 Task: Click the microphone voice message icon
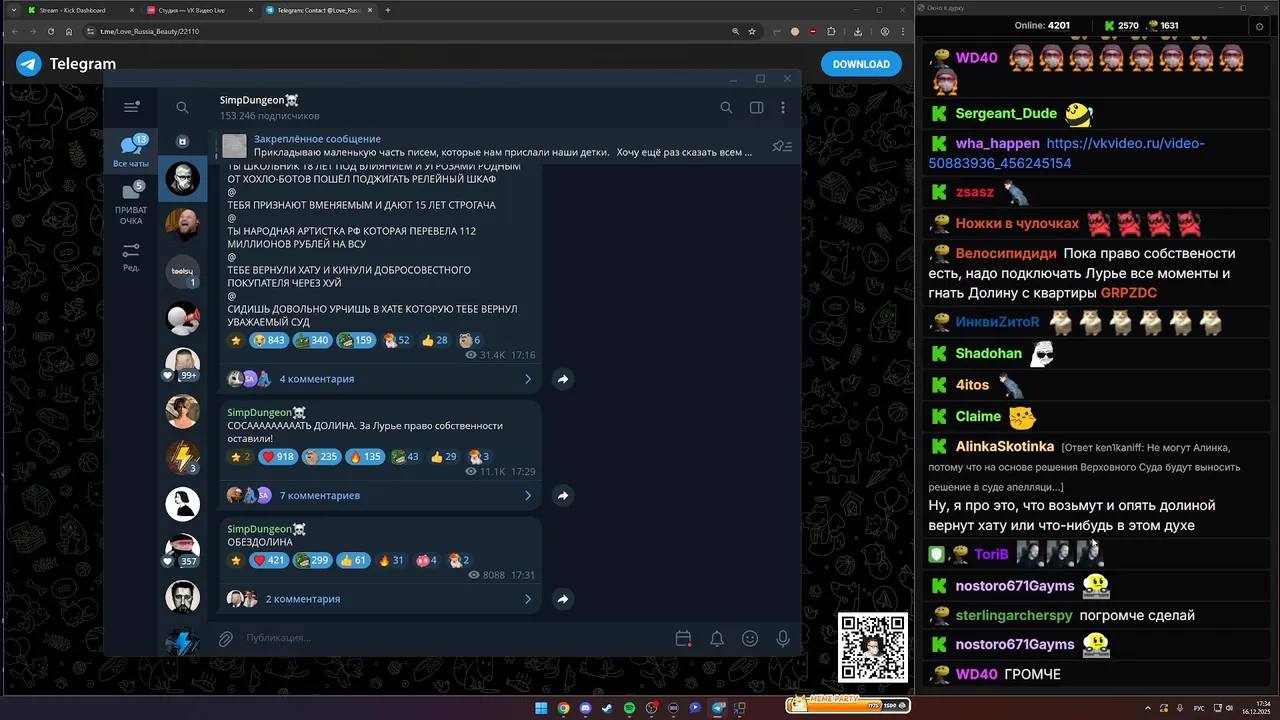point(783,638)
